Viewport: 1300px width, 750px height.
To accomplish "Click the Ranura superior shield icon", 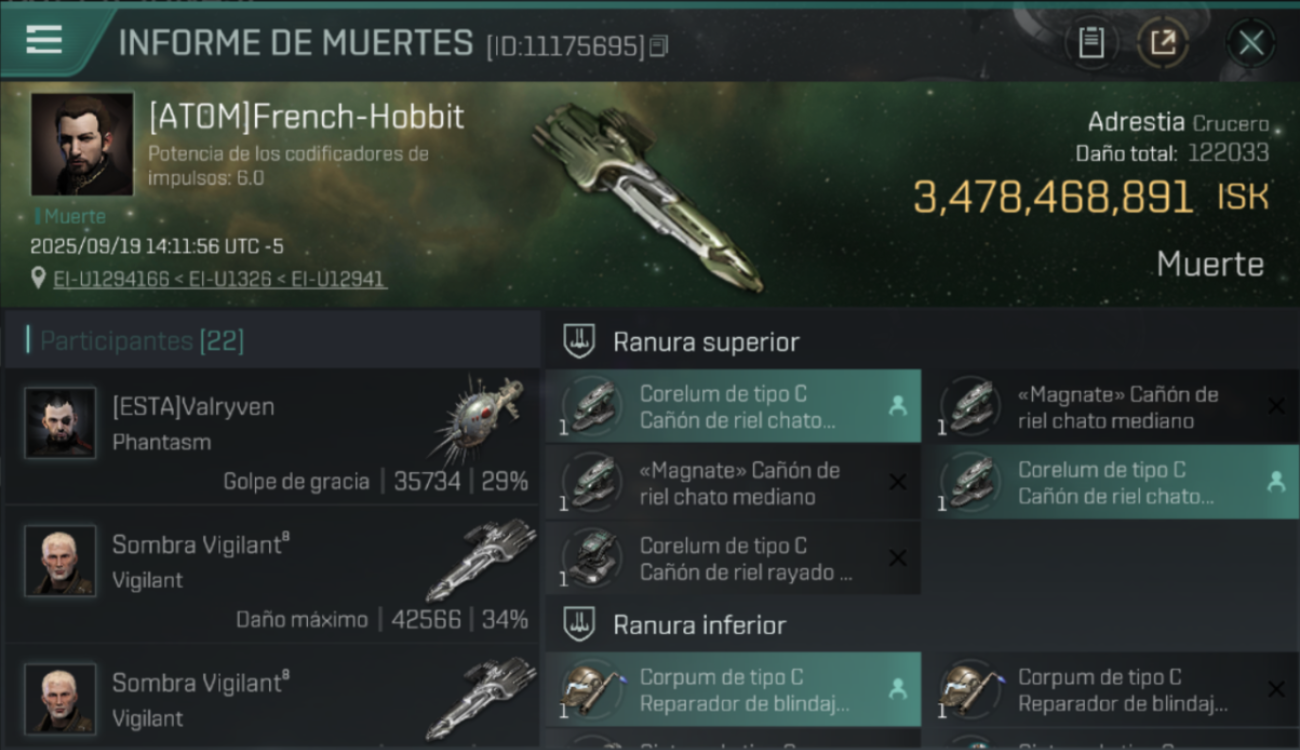I will (579, 342).
